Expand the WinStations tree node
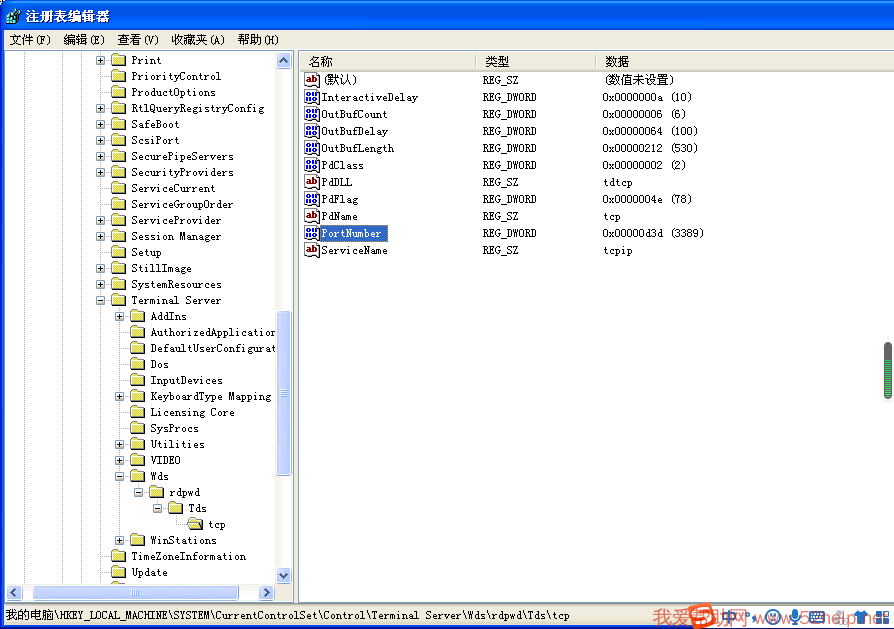This screenshot has width=894, height=629. 120,540
